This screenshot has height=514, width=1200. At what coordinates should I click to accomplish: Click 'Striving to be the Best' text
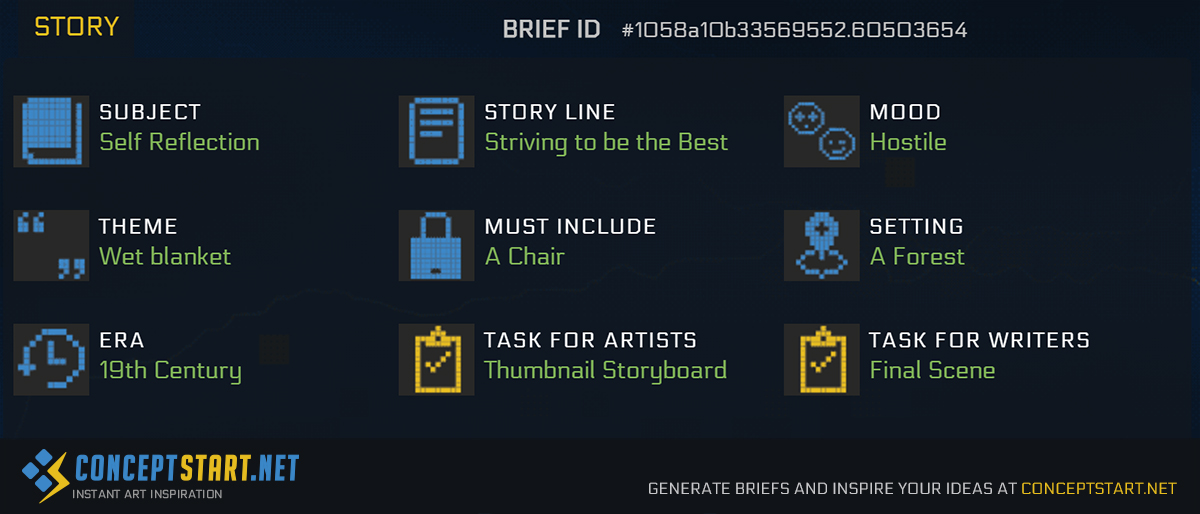point(607,142)
